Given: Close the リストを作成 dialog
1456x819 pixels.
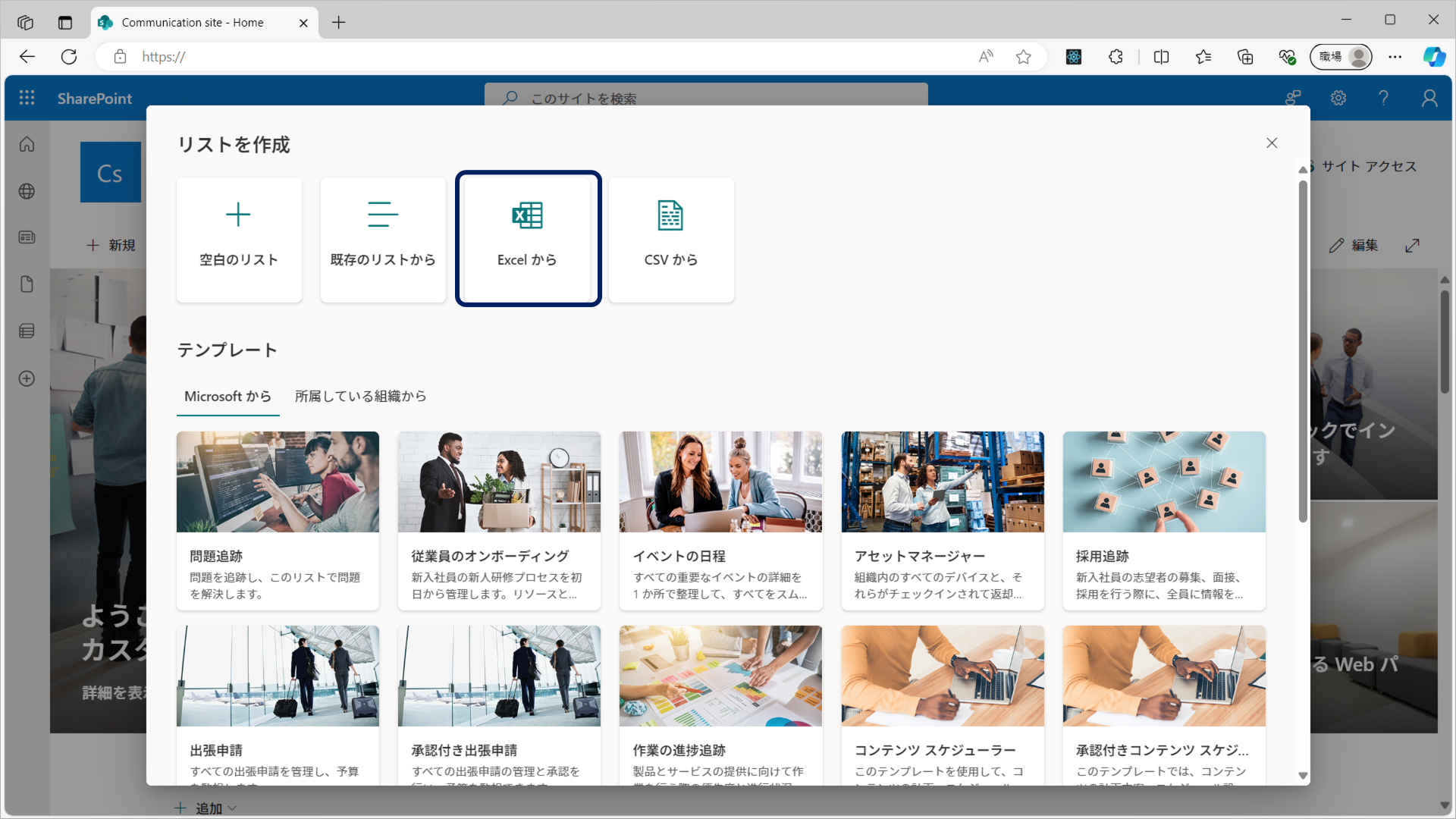Looking at the screenshot, I should [x=1272, y=143].
